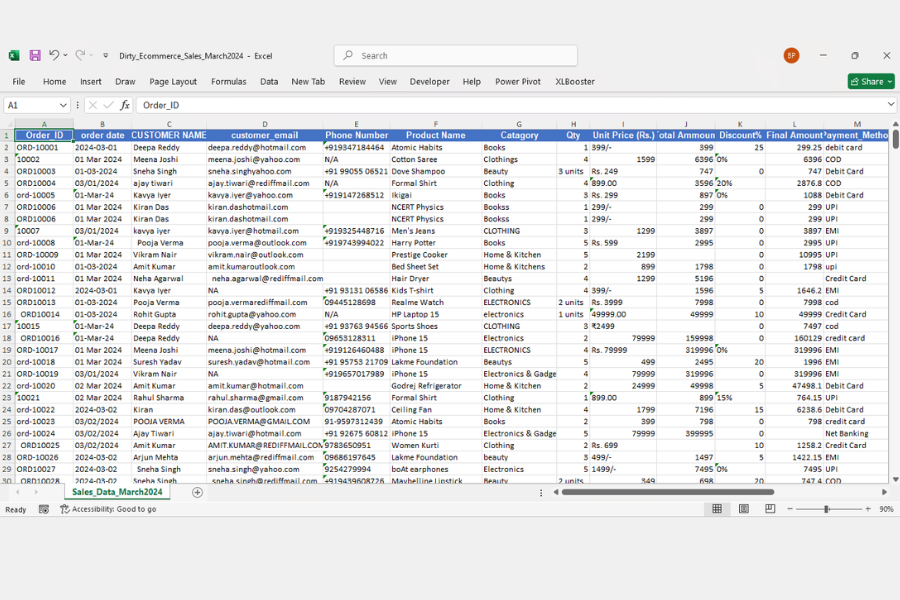Select column G header
900x600 pixels.
pyautogui.click(x=519, y=124)
